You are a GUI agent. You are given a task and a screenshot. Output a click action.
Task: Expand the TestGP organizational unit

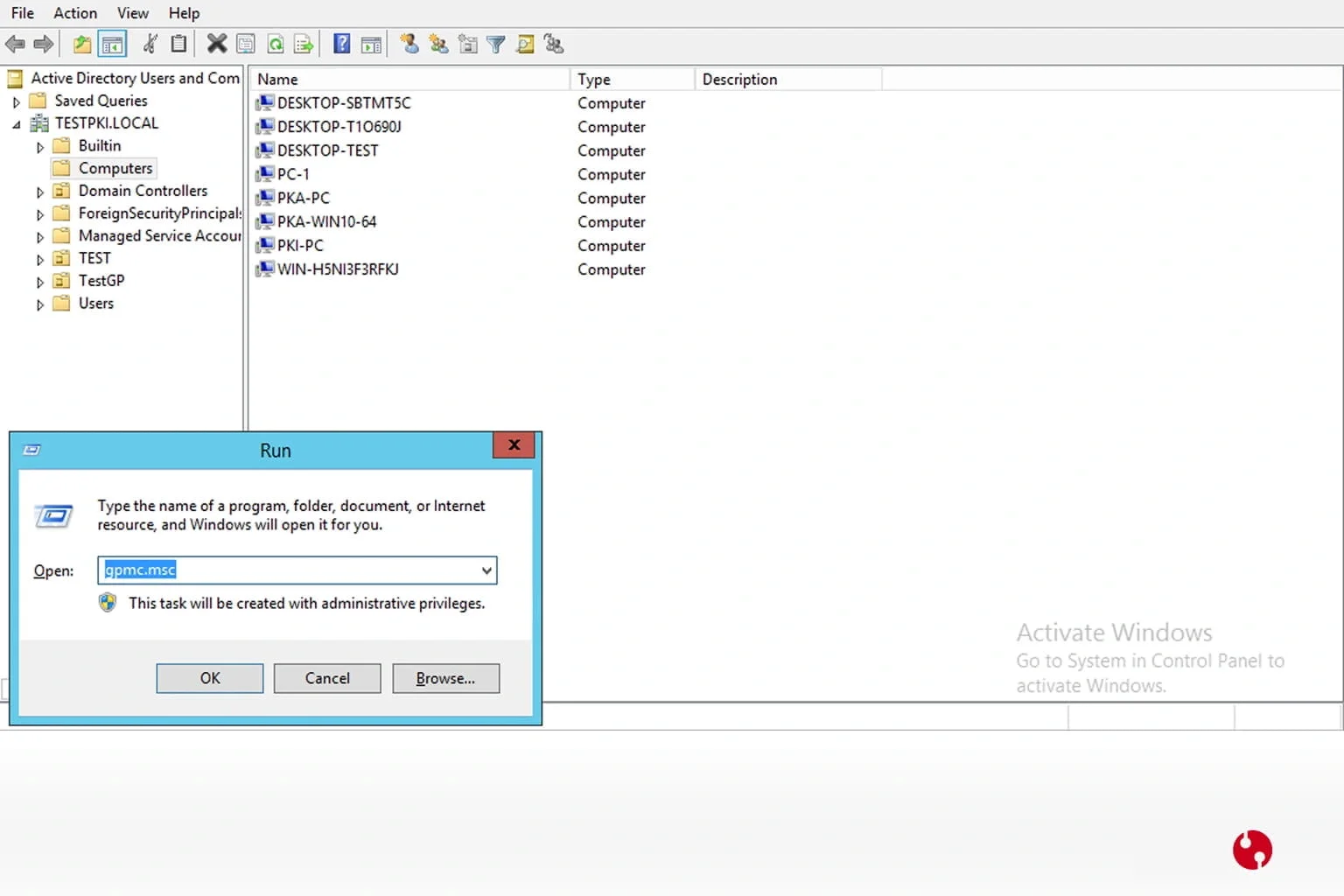[x=39, y=282]
